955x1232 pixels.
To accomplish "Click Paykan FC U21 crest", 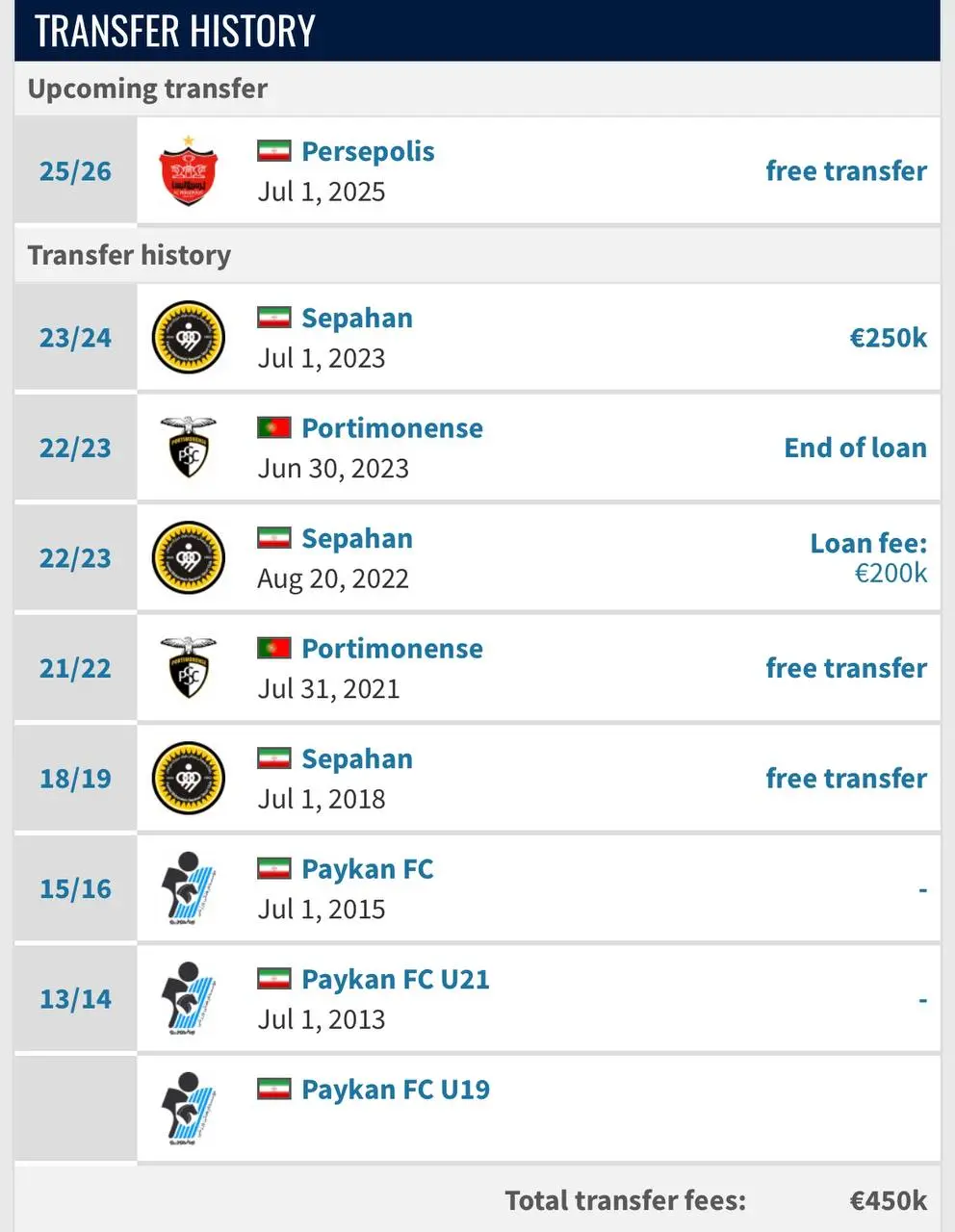I will [x=189, y=999].
